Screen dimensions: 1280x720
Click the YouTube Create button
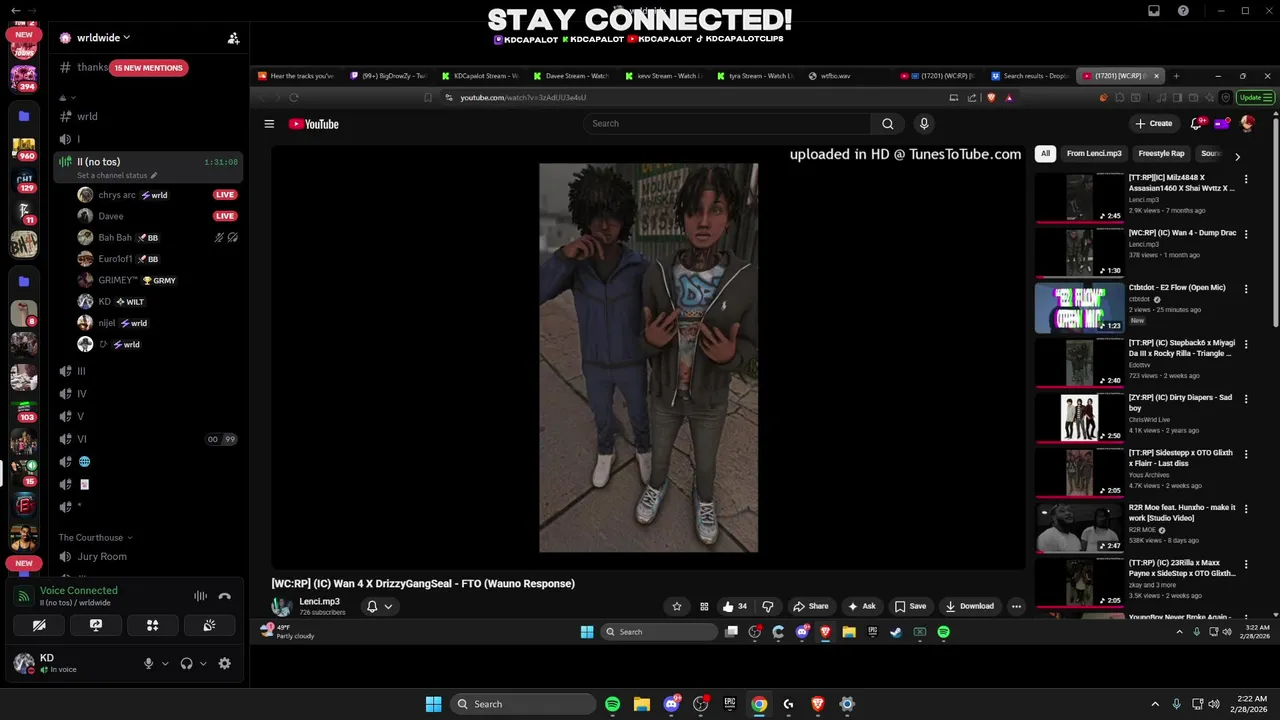point(1154,124)
